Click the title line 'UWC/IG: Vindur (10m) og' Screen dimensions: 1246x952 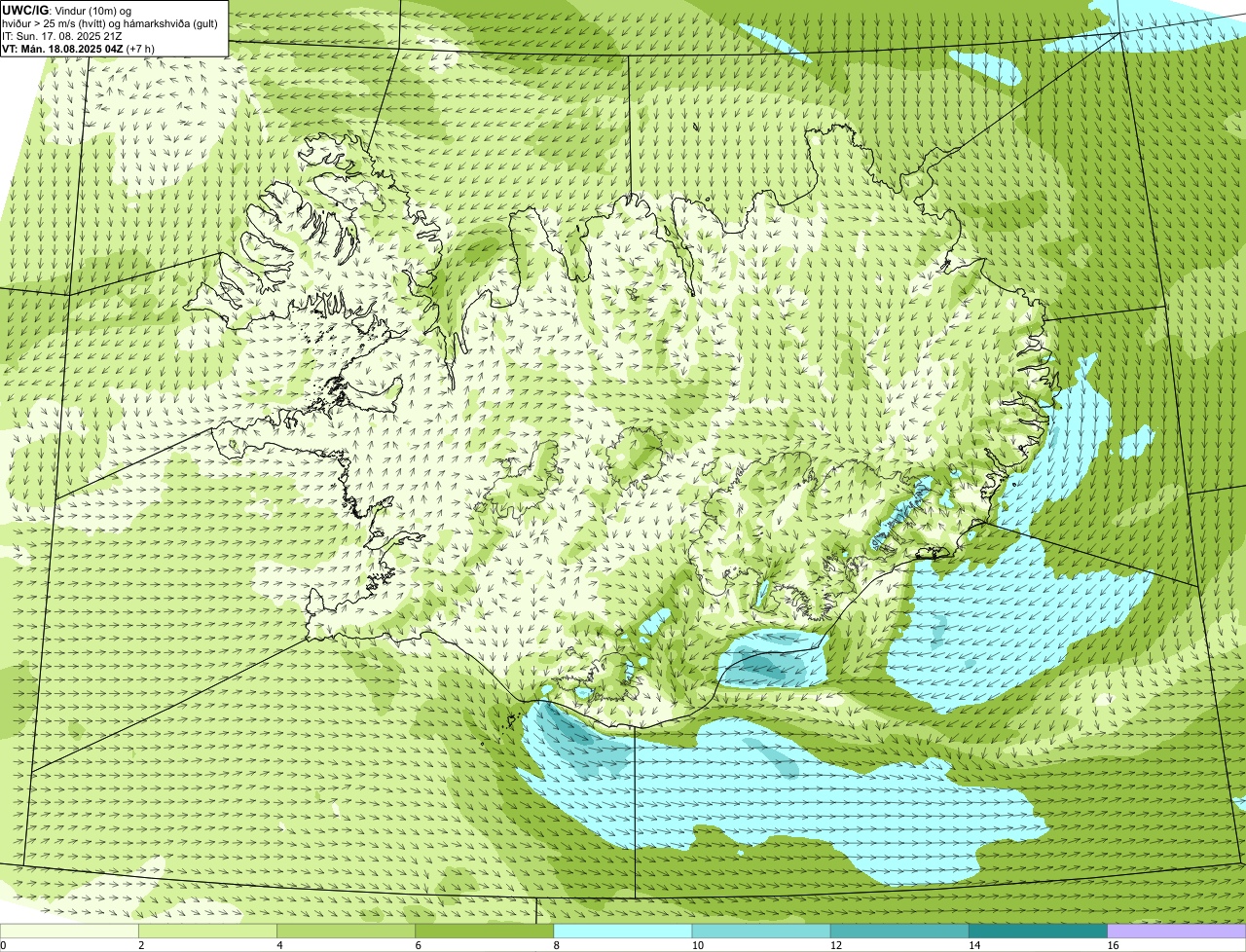pos(67,10)
